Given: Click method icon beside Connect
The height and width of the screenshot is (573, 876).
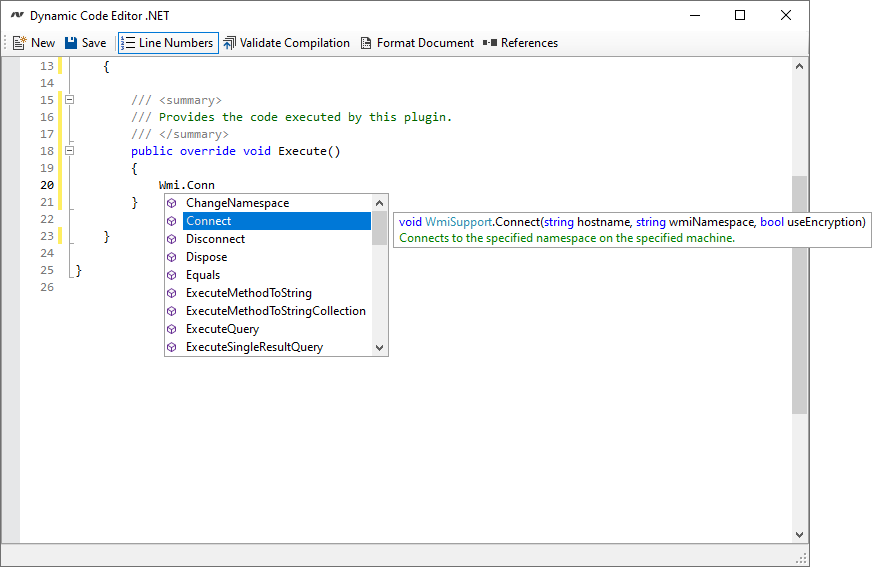Looking at the screenshot, I should tap(172, 221).
